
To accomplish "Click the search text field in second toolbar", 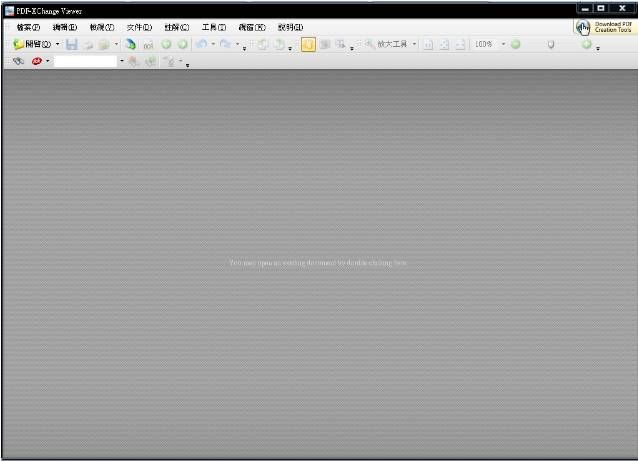I will (x=86, y=61).
